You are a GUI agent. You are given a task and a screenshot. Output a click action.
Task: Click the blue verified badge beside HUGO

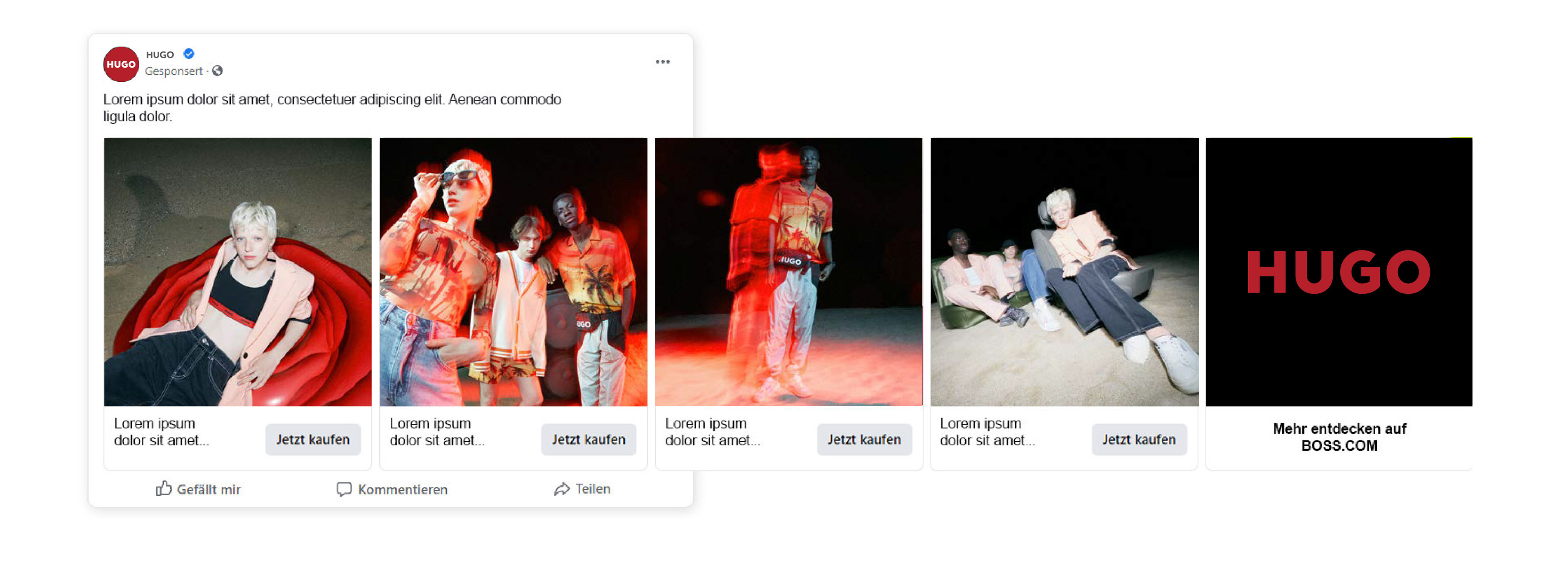(x=189, y=54)
